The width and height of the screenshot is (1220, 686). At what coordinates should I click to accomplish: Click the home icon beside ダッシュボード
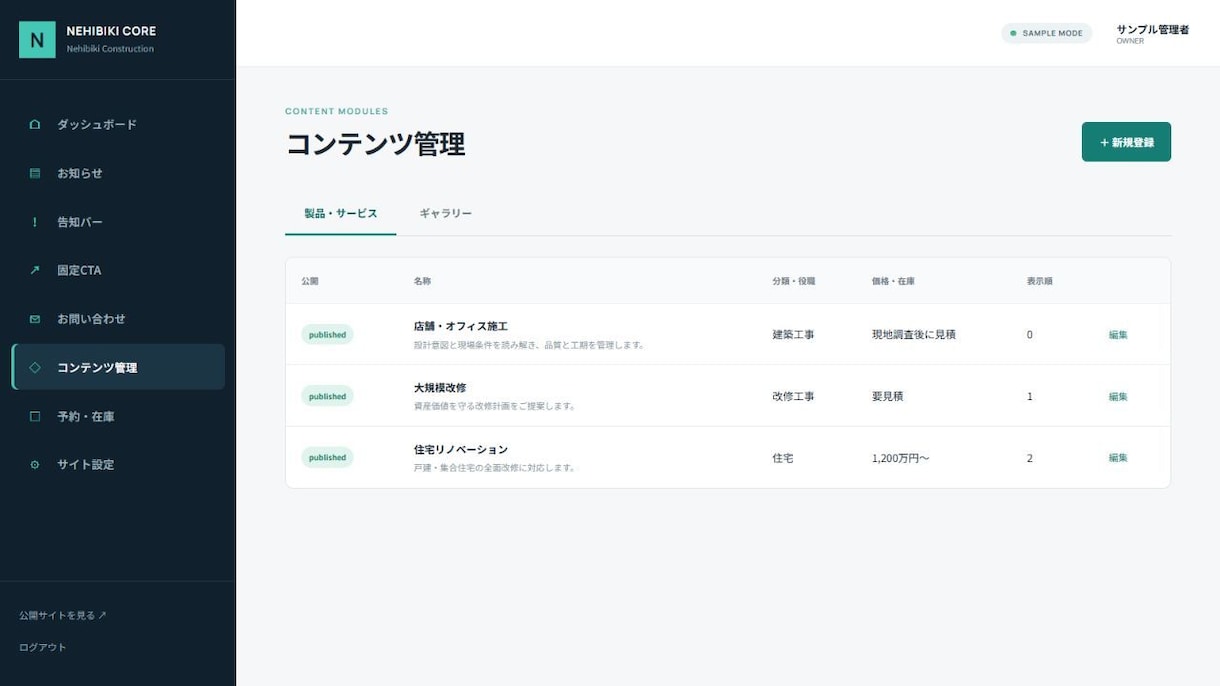(x=35, y=125)
